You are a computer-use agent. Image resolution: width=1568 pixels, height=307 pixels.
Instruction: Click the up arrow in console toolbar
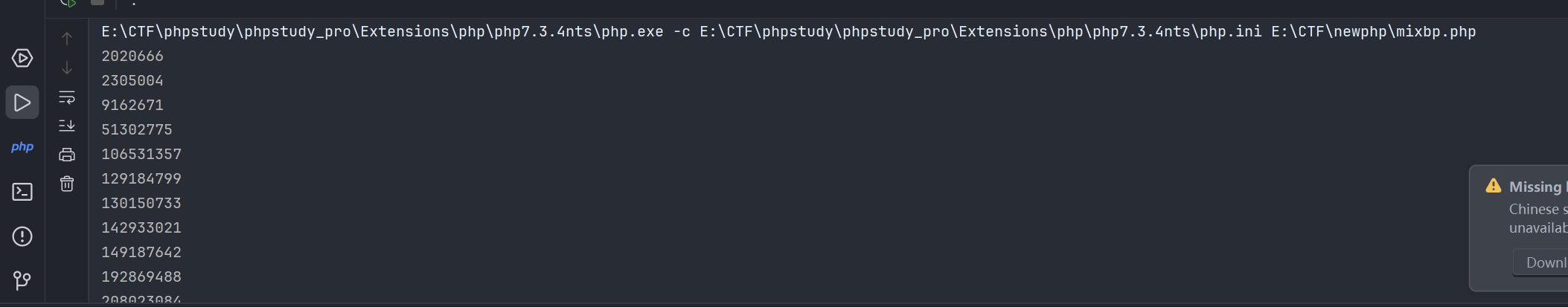coord(67,38)
